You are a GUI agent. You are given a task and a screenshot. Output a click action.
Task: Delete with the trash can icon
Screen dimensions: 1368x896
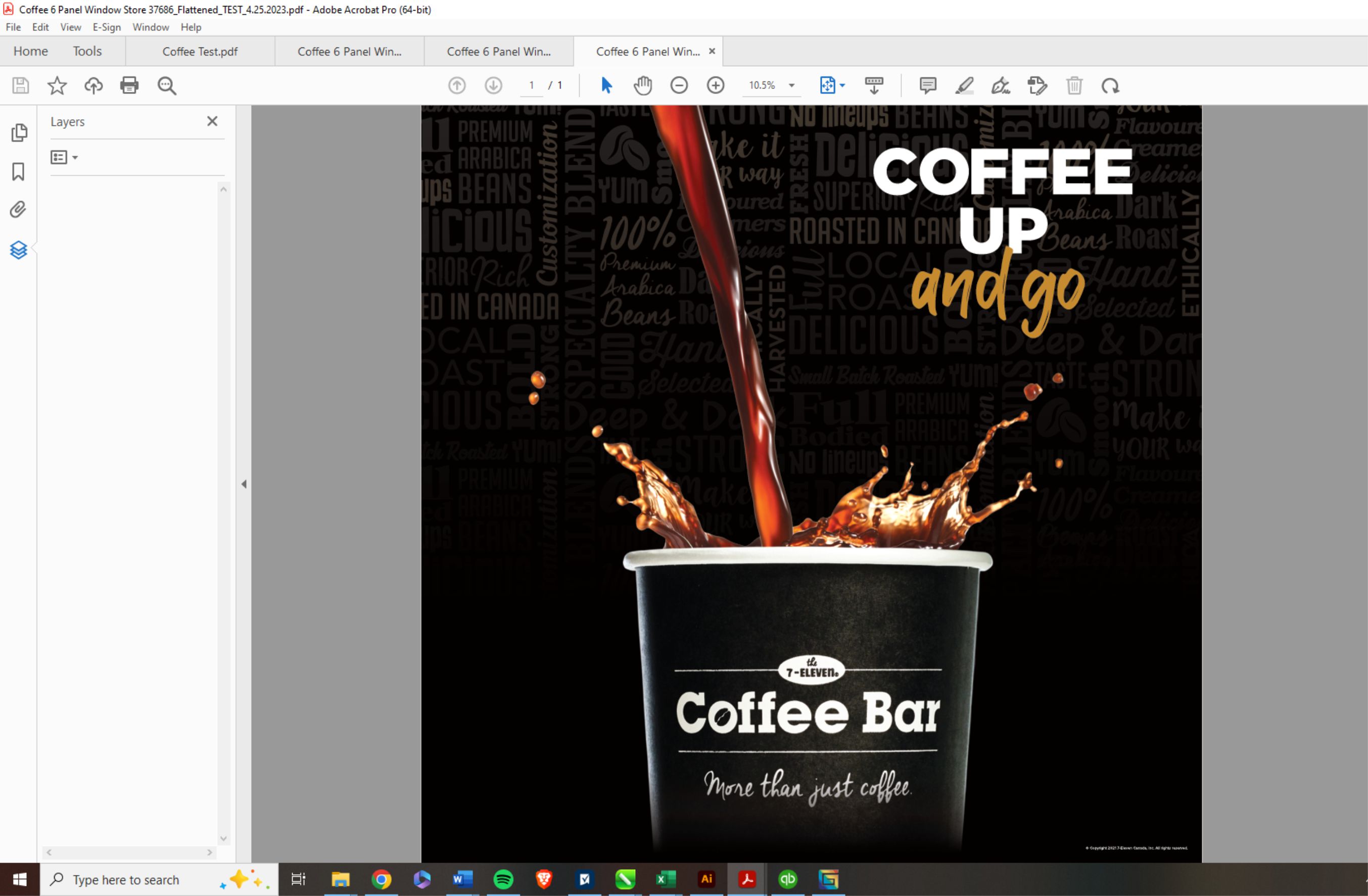point(1074,85)
